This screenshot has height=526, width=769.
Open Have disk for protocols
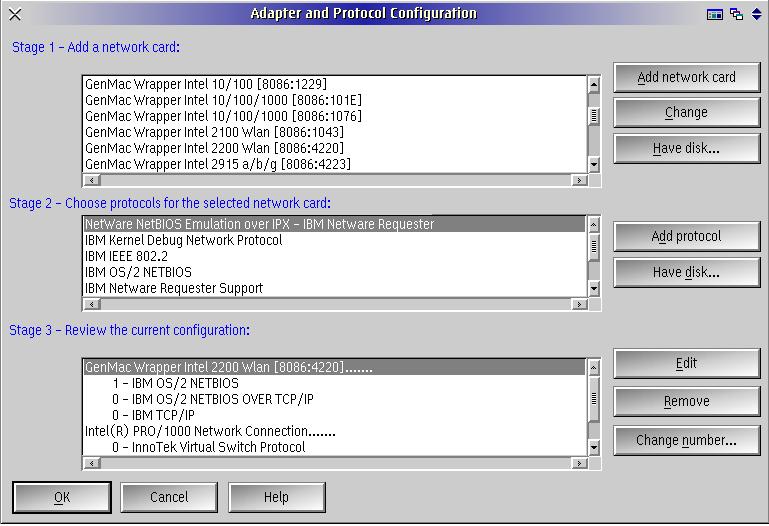tap(687, 273)
